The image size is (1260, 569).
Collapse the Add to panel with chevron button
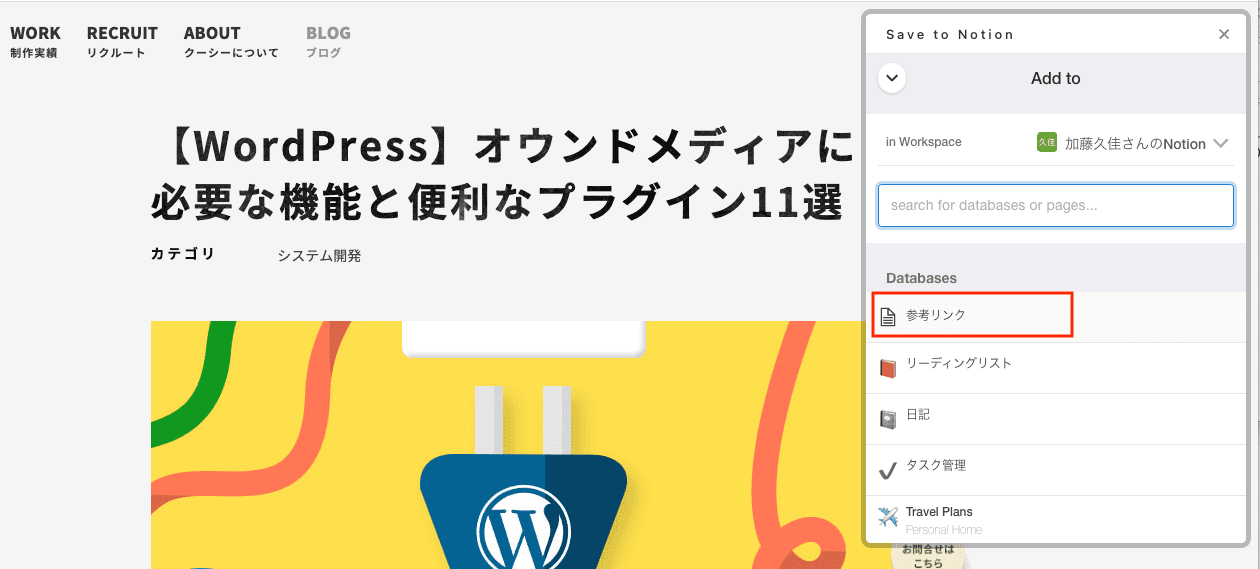[892, 78]
